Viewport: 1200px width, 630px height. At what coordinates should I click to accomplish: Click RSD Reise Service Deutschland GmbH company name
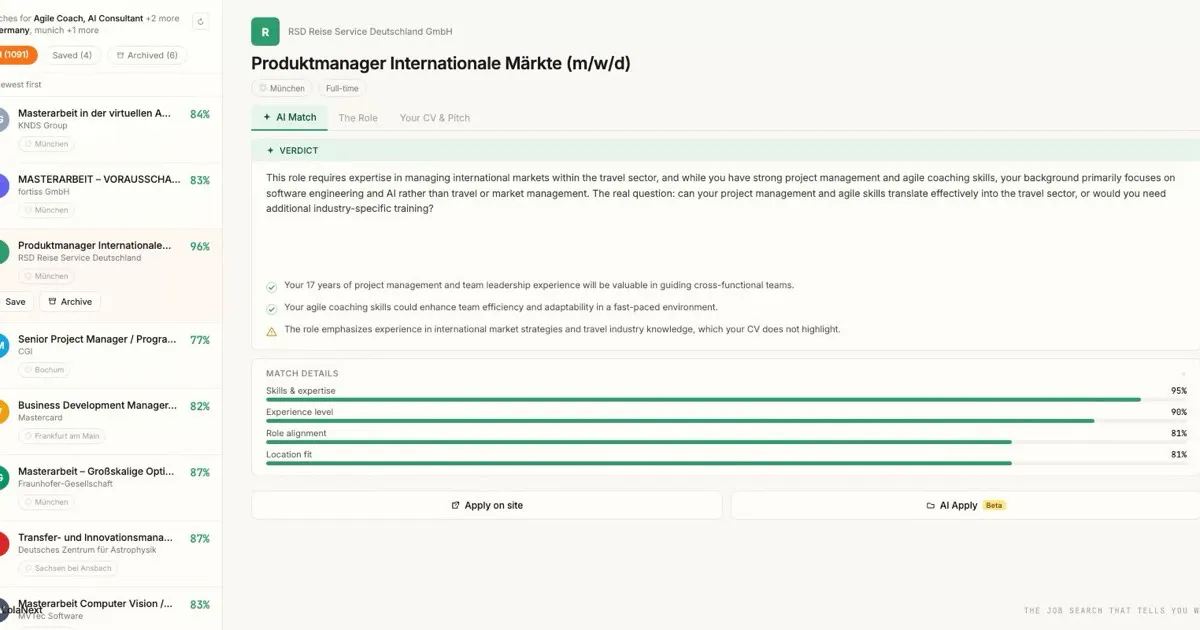pos(370,32)
